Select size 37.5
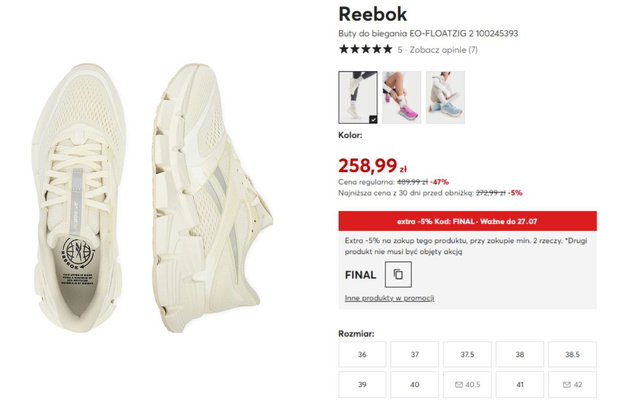 [x=467, y=354]
